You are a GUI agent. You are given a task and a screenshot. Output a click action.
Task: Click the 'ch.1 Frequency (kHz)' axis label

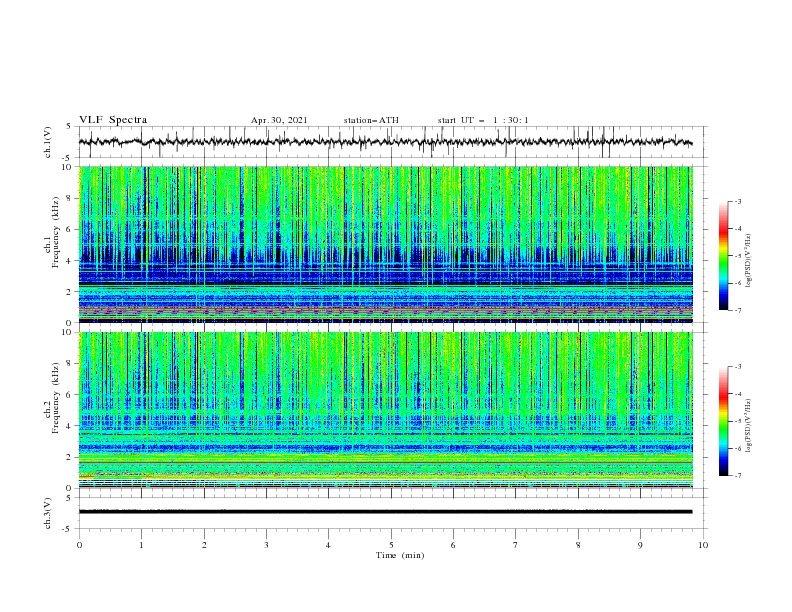52,232
